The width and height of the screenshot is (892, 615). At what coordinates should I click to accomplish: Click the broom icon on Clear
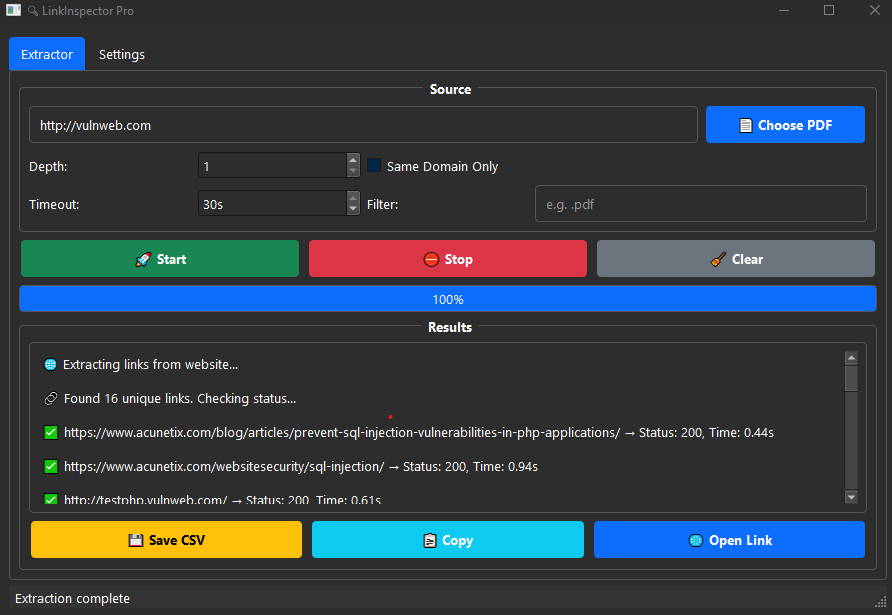coord(718,259)
